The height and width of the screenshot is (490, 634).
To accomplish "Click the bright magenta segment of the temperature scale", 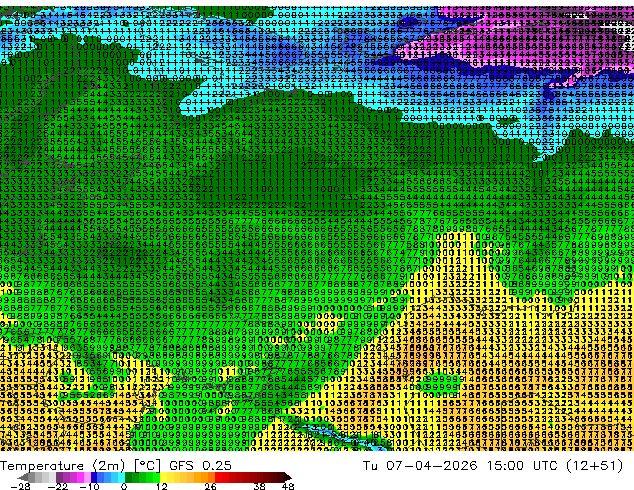I will pos(80,477).
